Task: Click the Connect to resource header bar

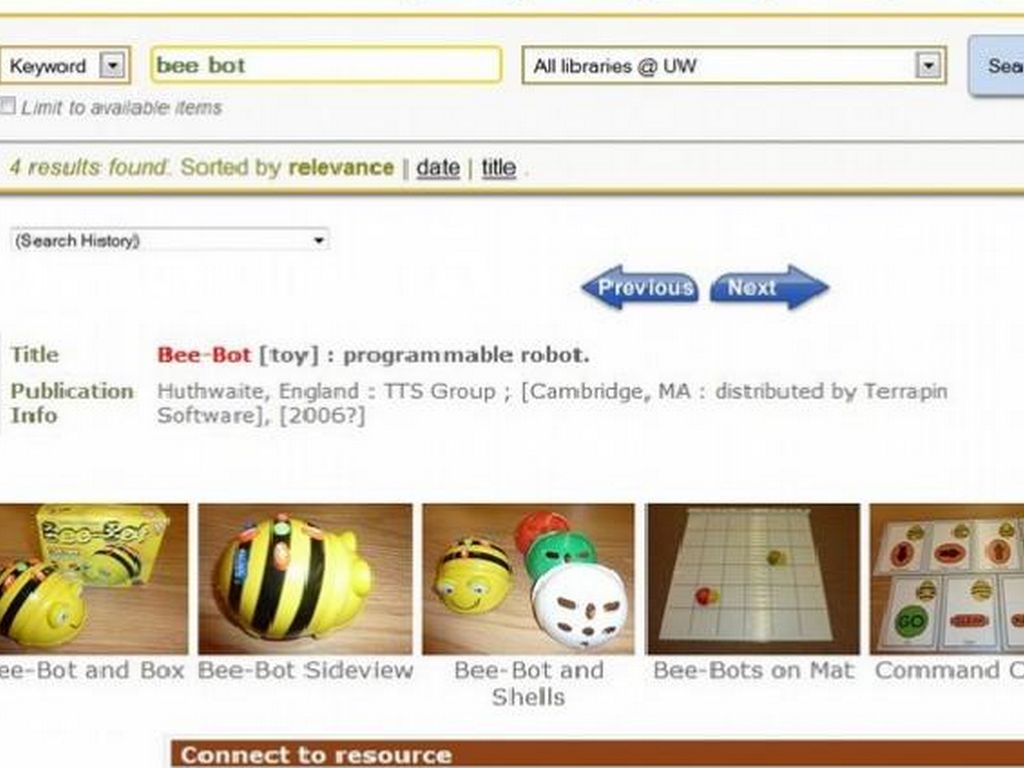Action: point(597,754)
